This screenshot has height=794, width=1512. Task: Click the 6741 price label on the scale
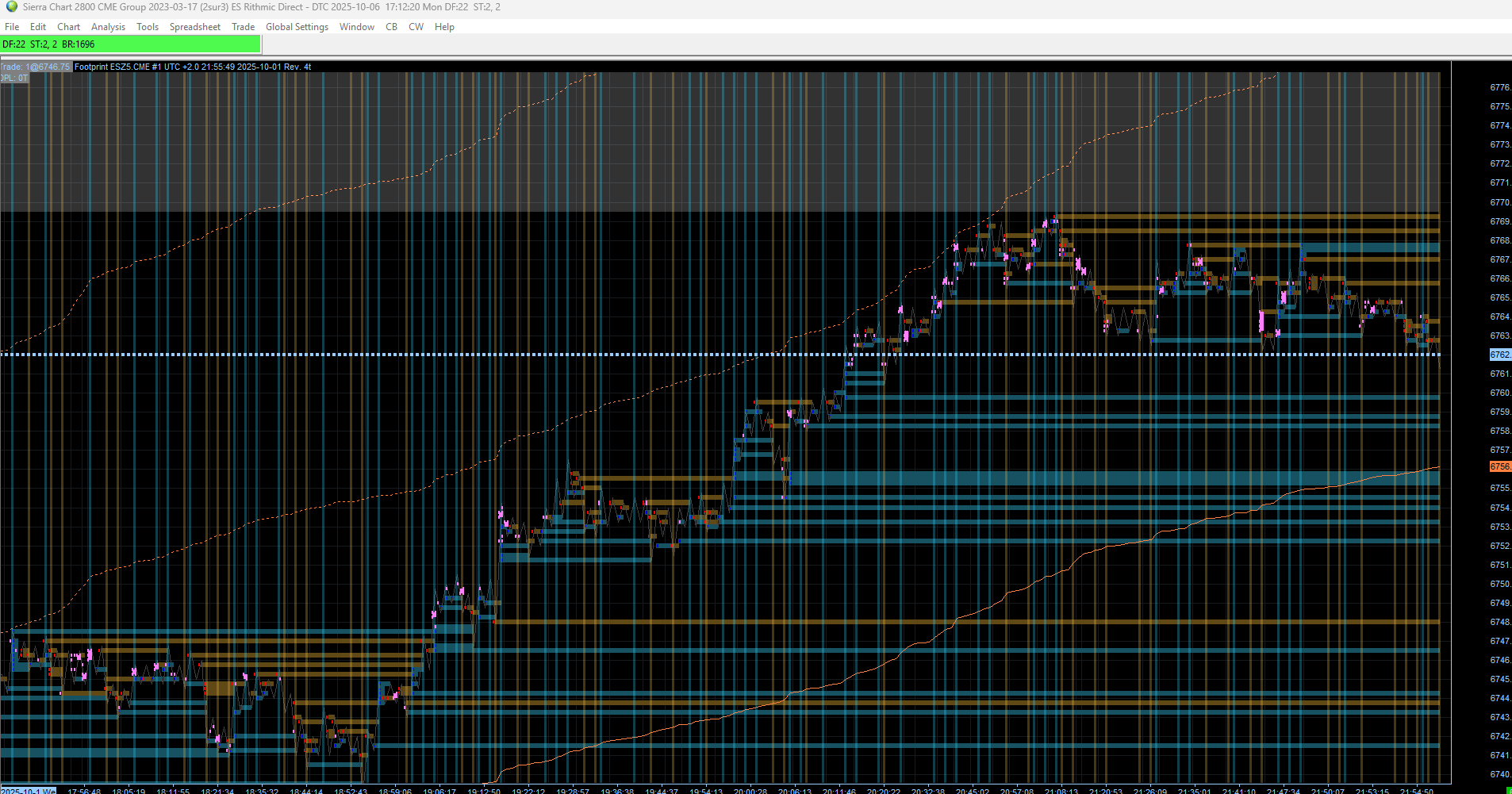tap(1500, 755)
